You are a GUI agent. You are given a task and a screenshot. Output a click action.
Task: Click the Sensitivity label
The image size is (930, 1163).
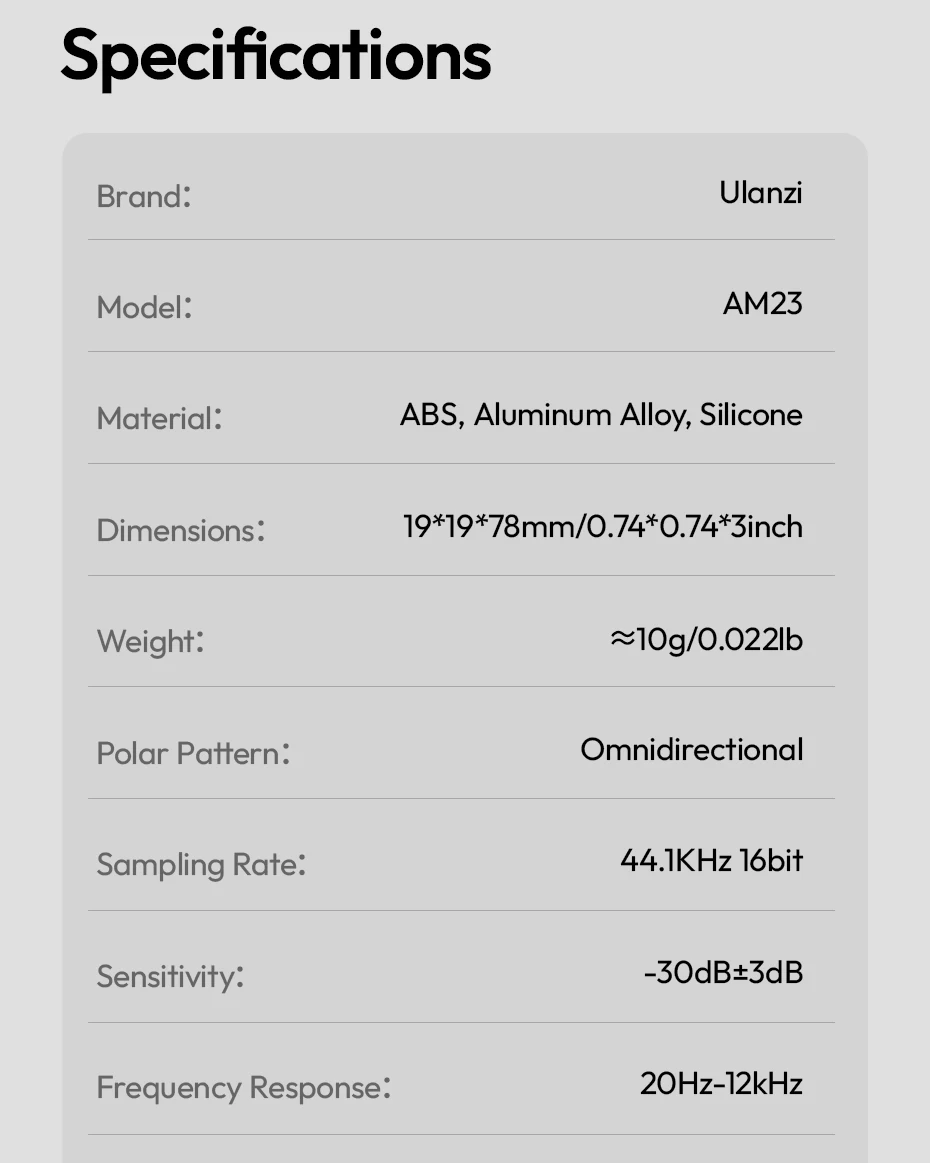tap(170, 977)
